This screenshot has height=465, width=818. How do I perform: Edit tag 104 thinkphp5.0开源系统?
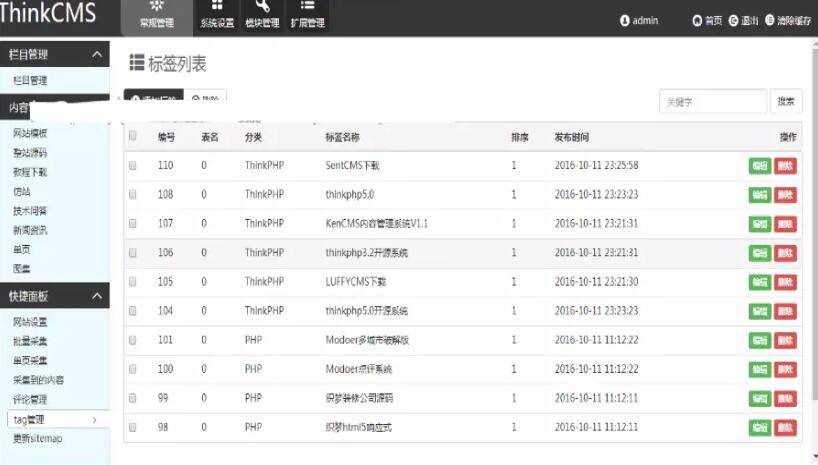[x=760, y=312]
